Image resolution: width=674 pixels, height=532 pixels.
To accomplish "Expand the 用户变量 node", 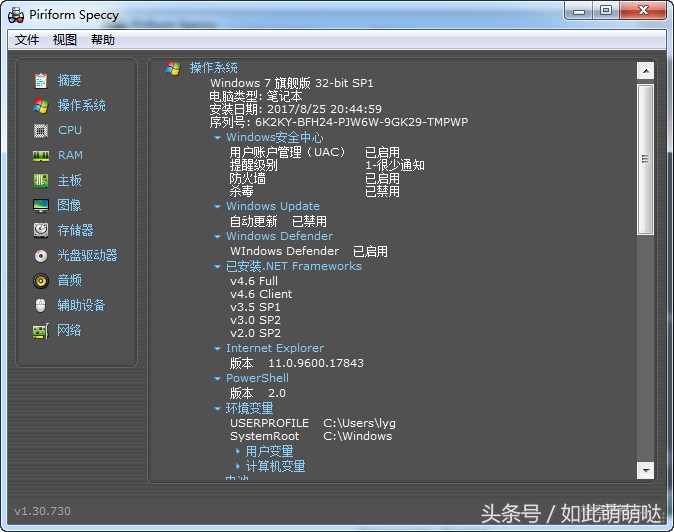I will [238, 452].
